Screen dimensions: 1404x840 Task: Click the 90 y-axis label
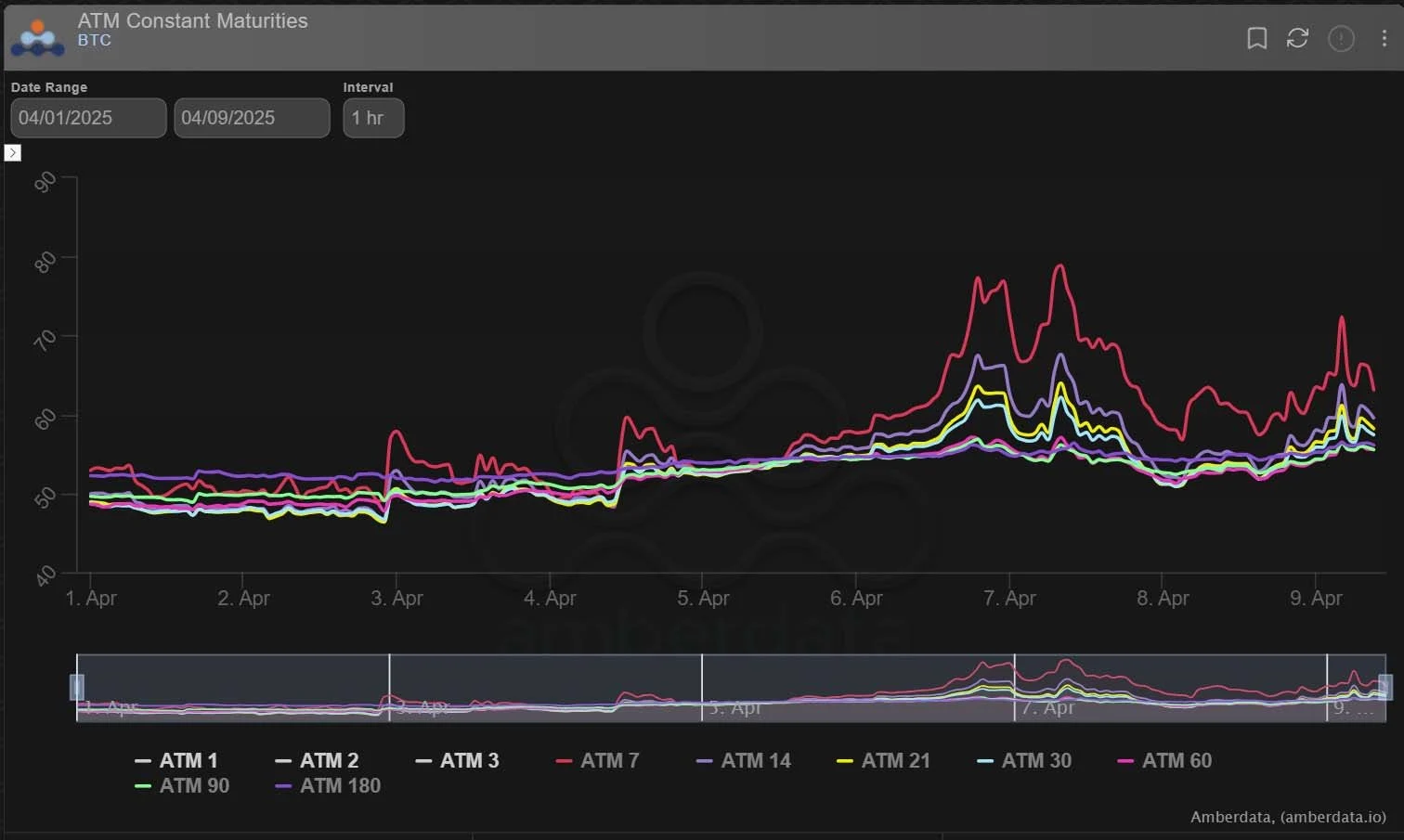click(45, 182)
